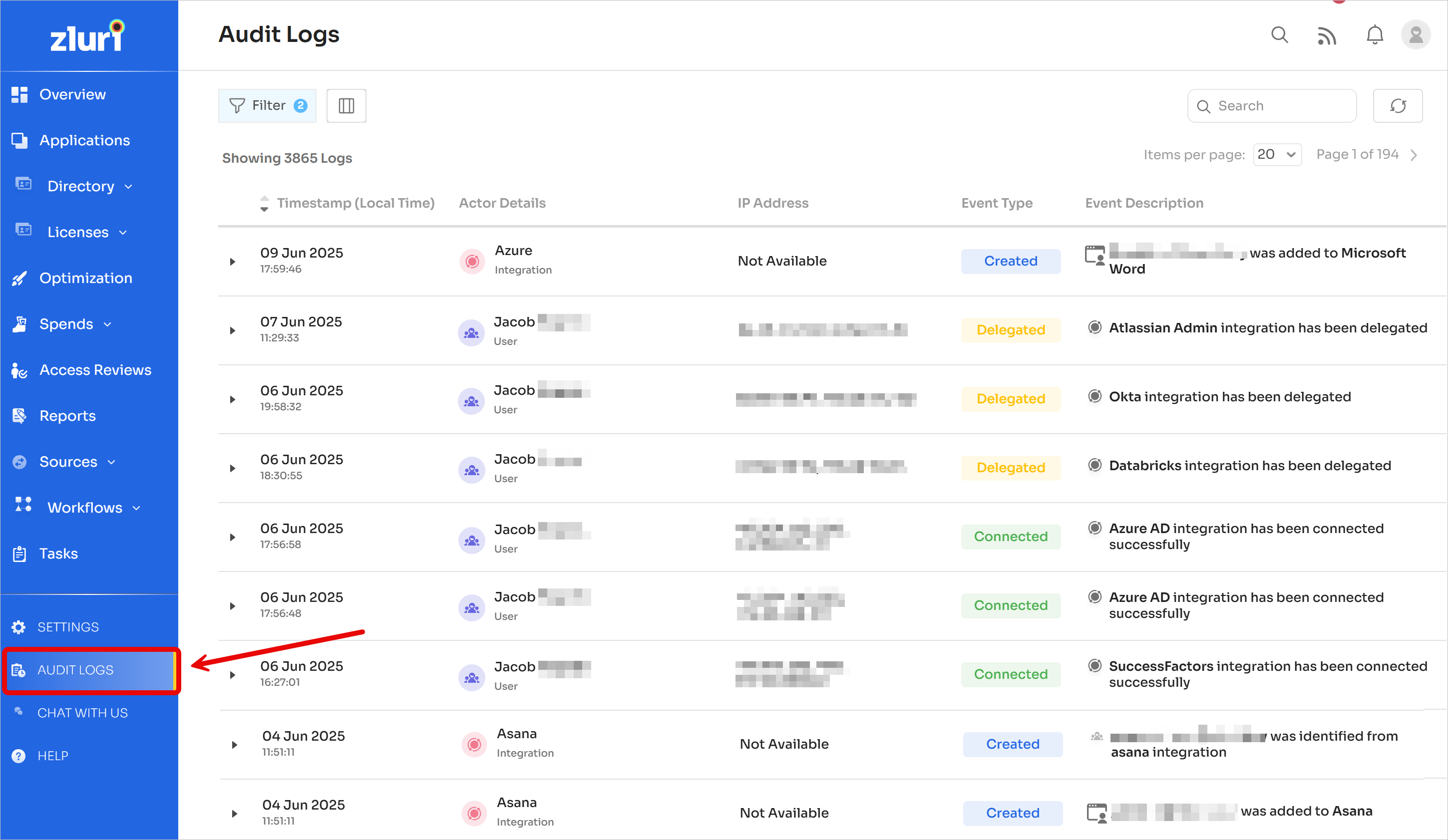
Task: Sort by Timestamp column arrows
Action: [x=264, y=204]
